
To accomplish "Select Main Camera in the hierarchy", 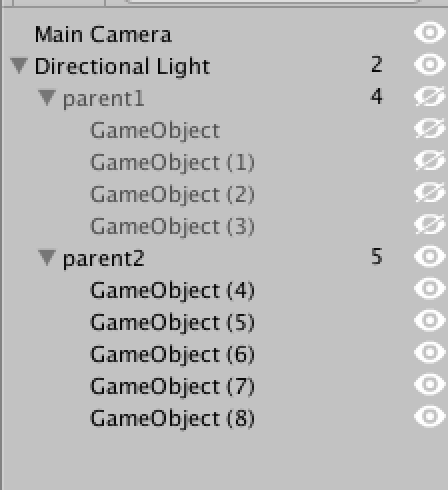I will click(103, 34).
